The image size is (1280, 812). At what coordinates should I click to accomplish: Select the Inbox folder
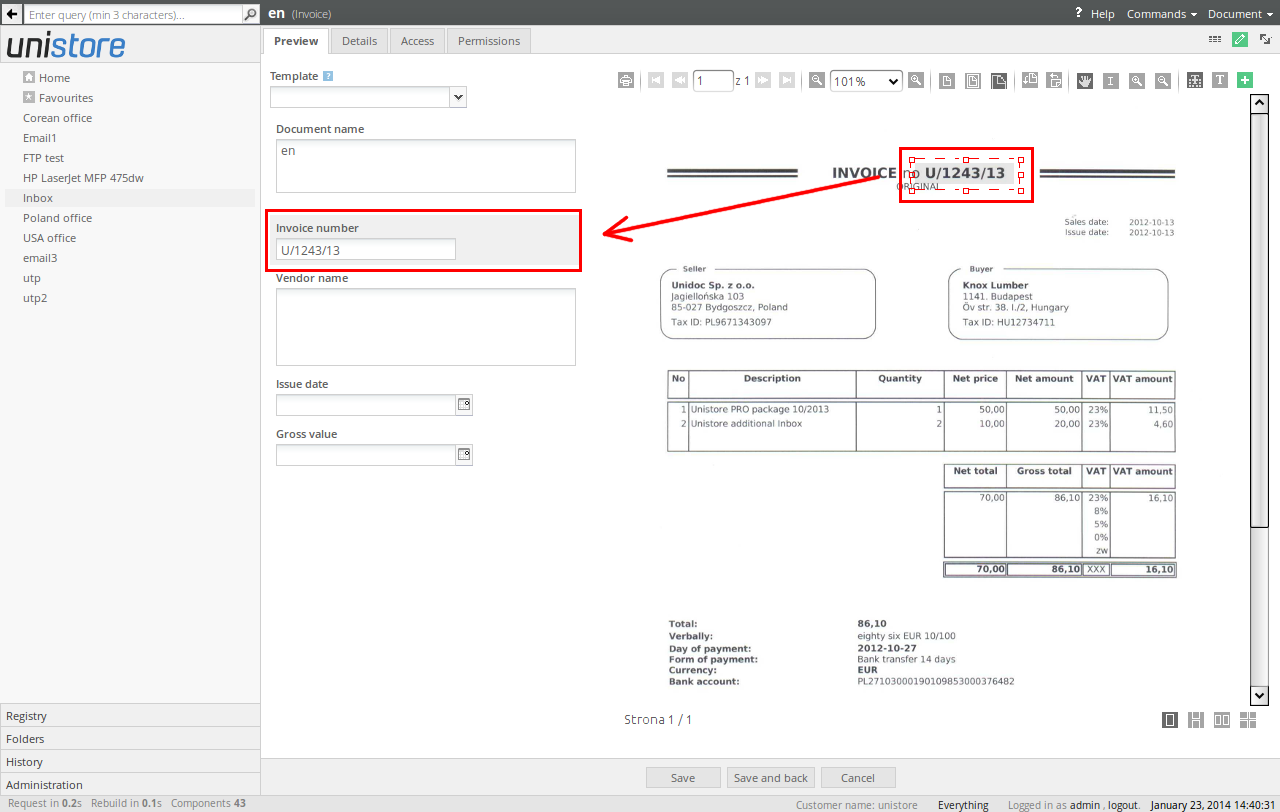pyautogui.click(x=38, y=198)
